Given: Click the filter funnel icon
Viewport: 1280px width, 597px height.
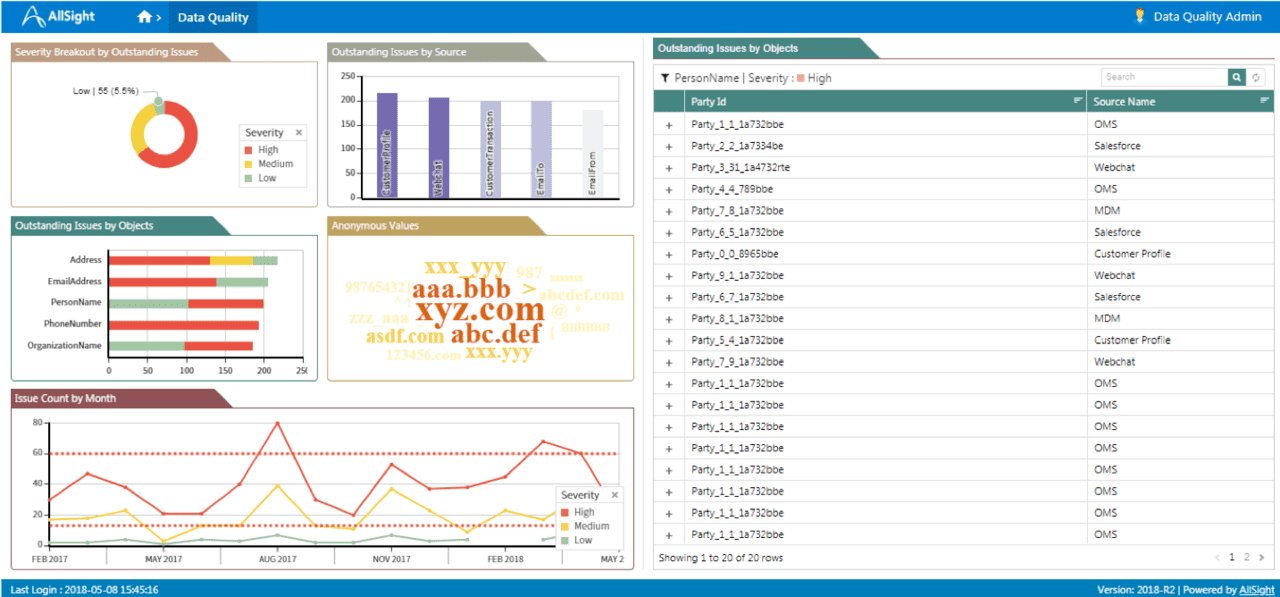Looking at the screenshot, I should click(x=664, y=78).
